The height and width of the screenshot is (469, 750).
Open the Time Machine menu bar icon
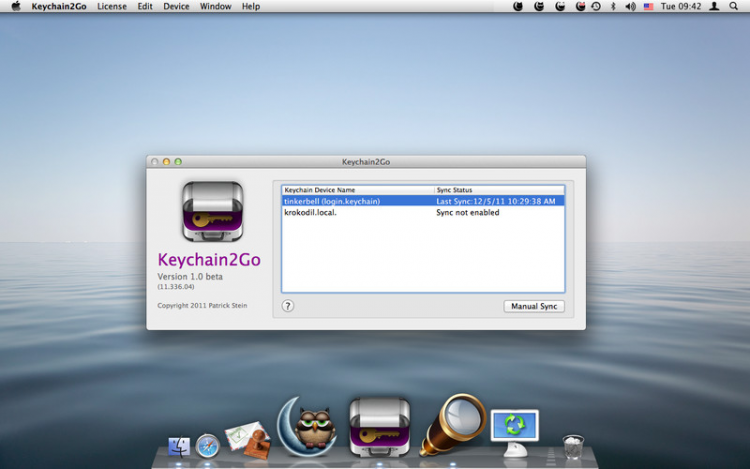click(596, 6)
